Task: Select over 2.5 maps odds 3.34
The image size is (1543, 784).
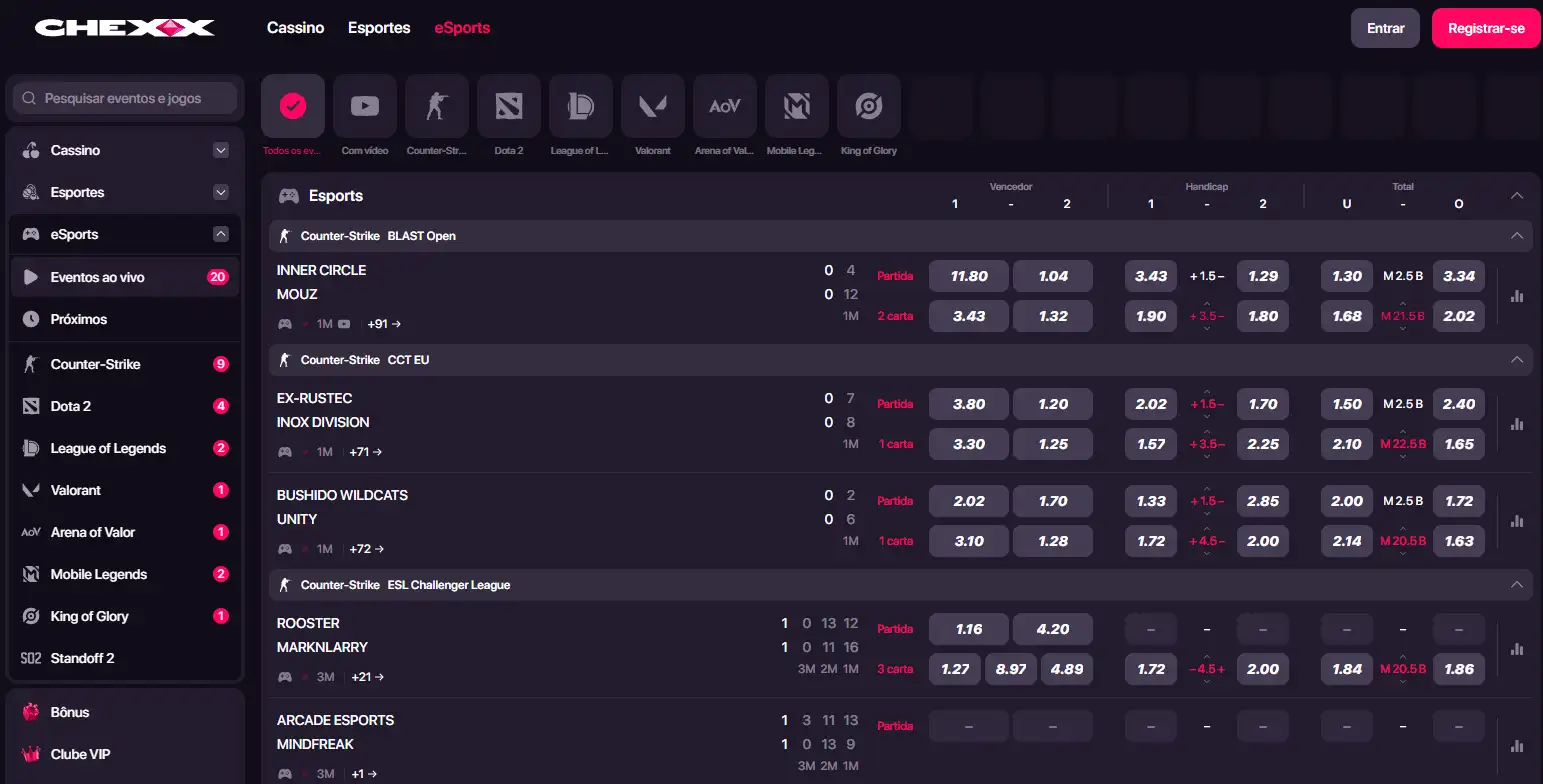Action: pyautogui.click(x=1459, y=276)
